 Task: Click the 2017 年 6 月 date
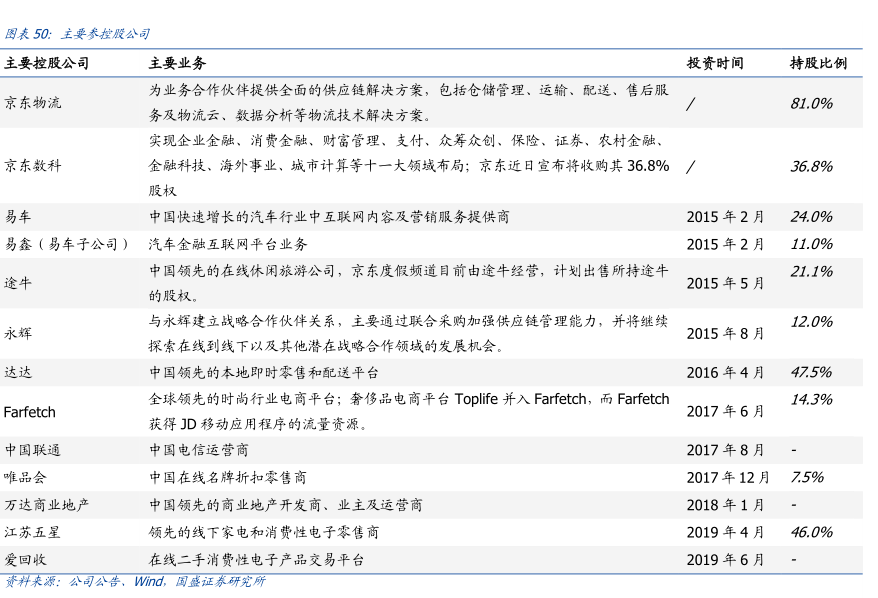click(x=725, y=412)
